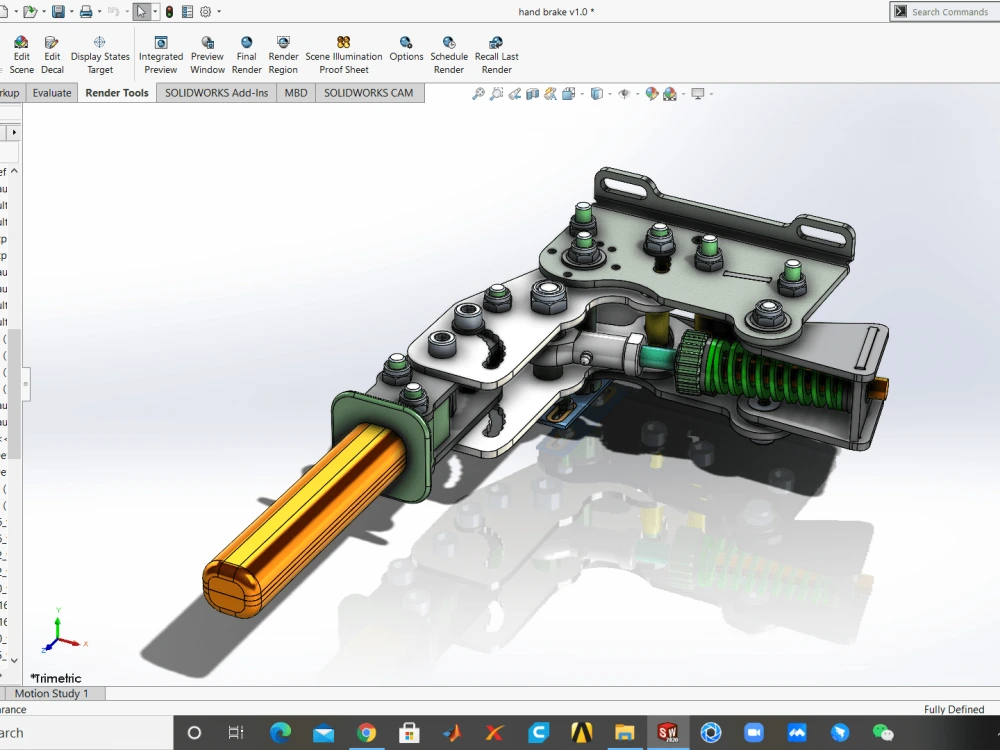Expand the panel tabs right arrow

[x=14, y=132]
